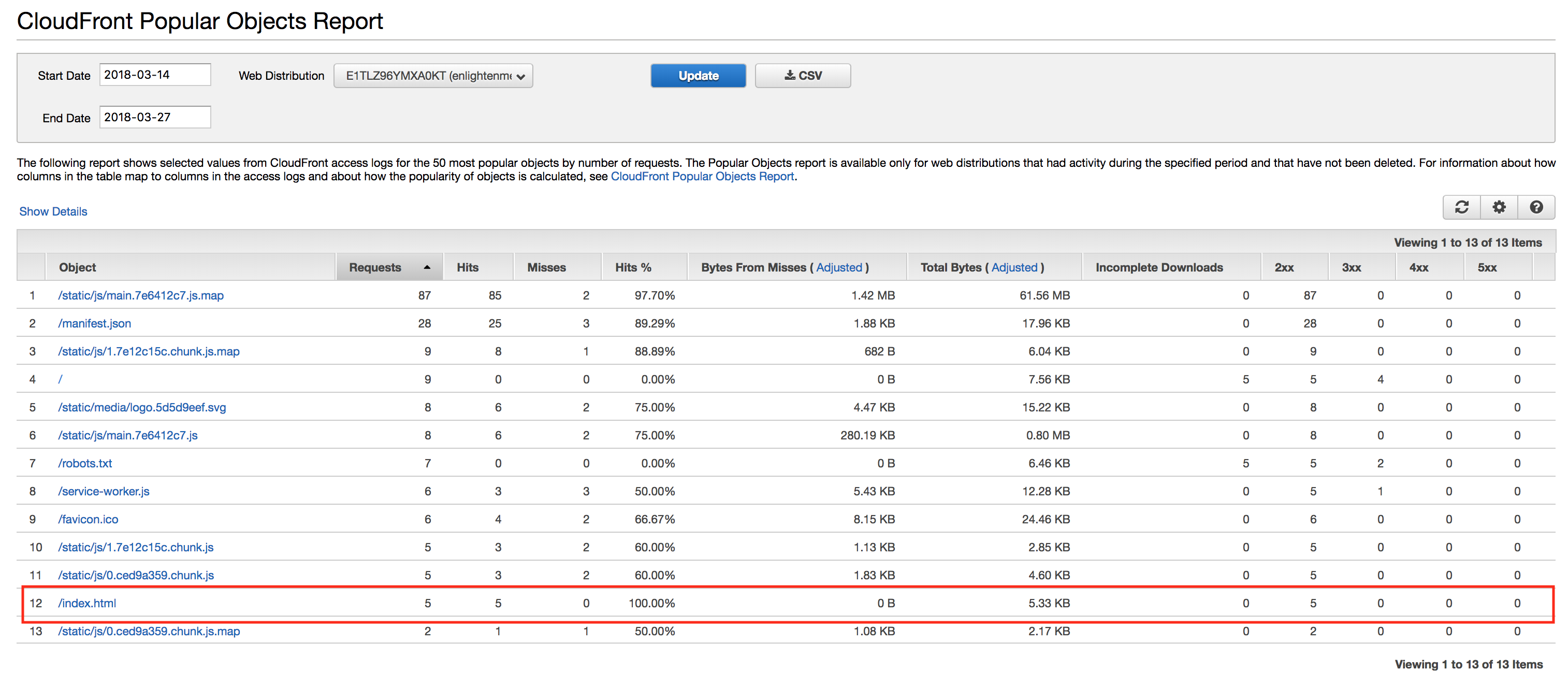The image size is (1568, 684).
Task: Sort by Requests column header
Action: pyautogui.click(x=375, y=267)
